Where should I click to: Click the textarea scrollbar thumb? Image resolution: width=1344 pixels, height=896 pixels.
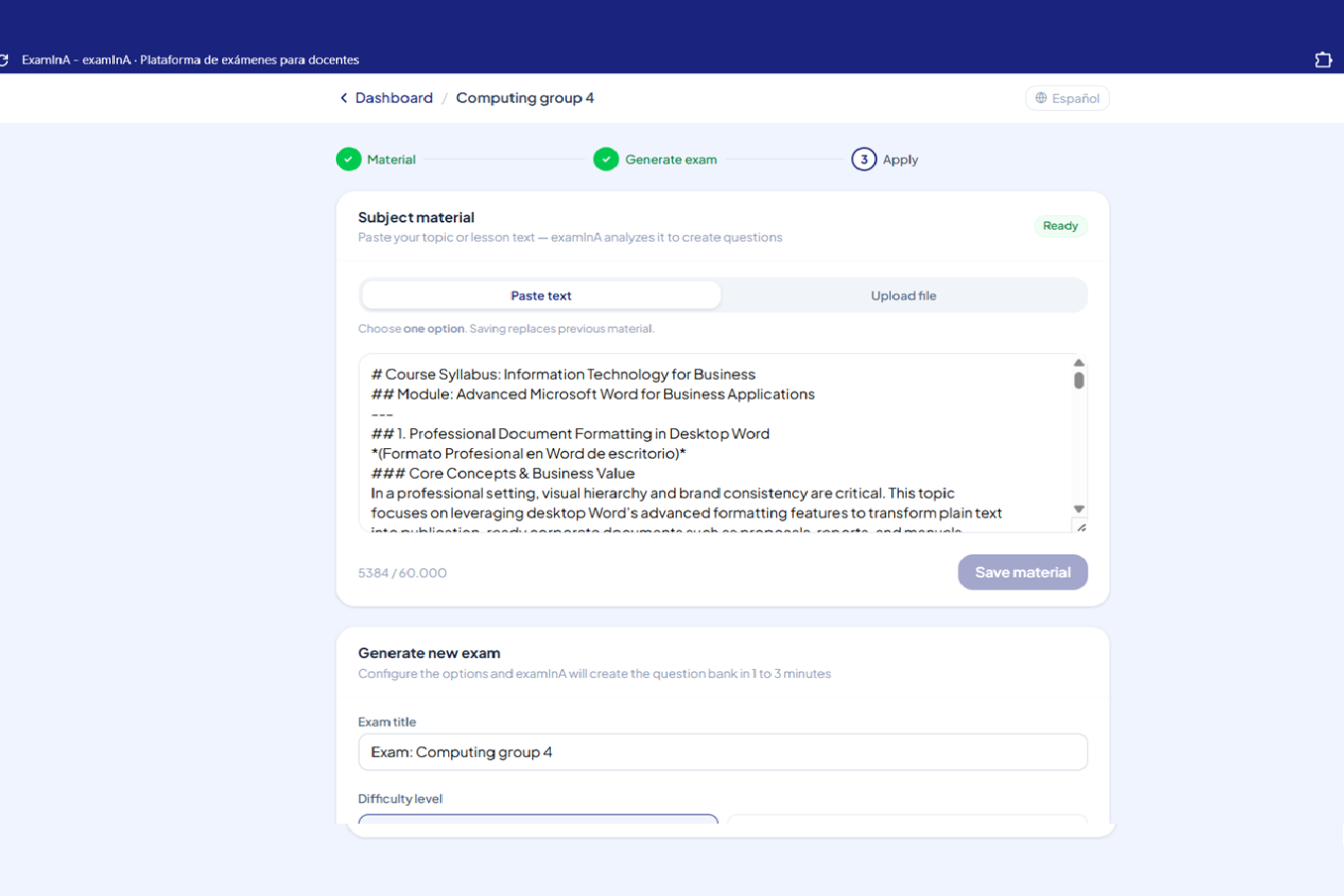[1078, 381]
